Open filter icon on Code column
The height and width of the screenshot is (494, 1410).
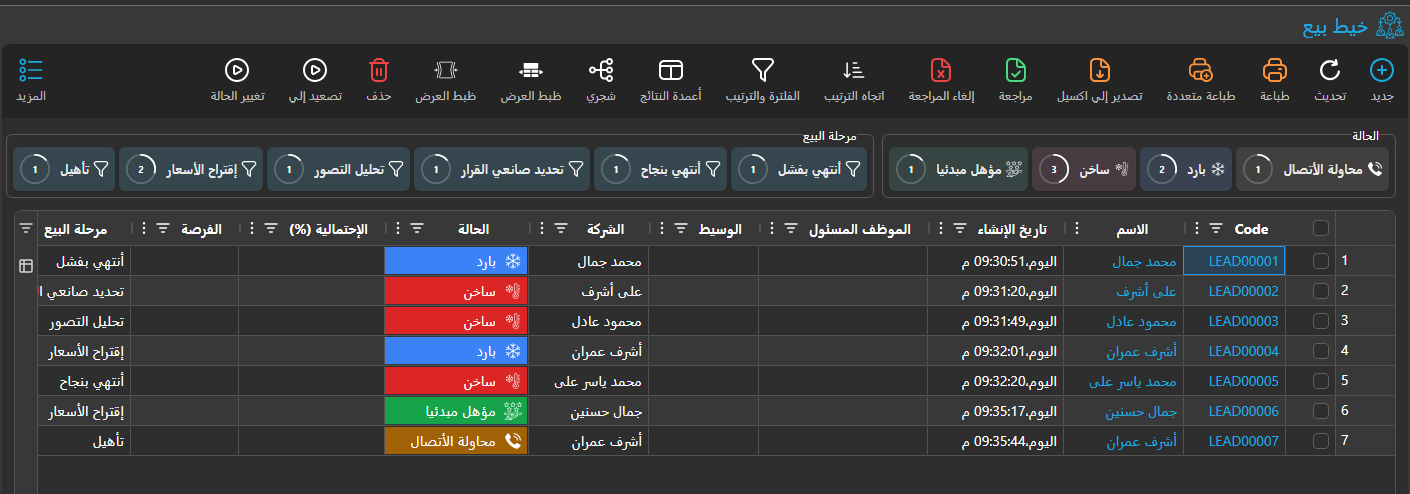1216,229
